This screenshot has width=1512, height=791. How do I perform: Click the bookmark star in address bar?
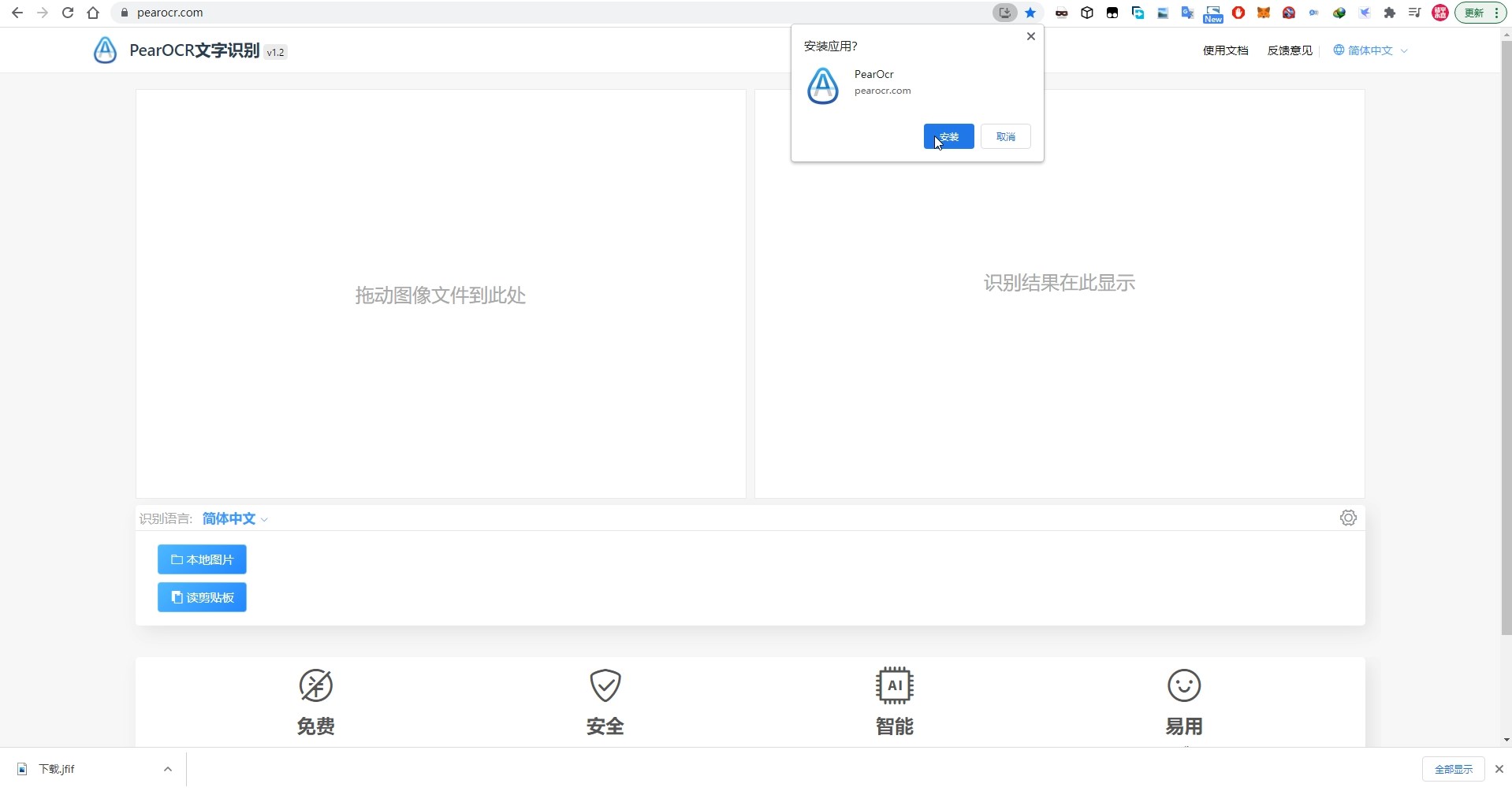pos(1030,13)
